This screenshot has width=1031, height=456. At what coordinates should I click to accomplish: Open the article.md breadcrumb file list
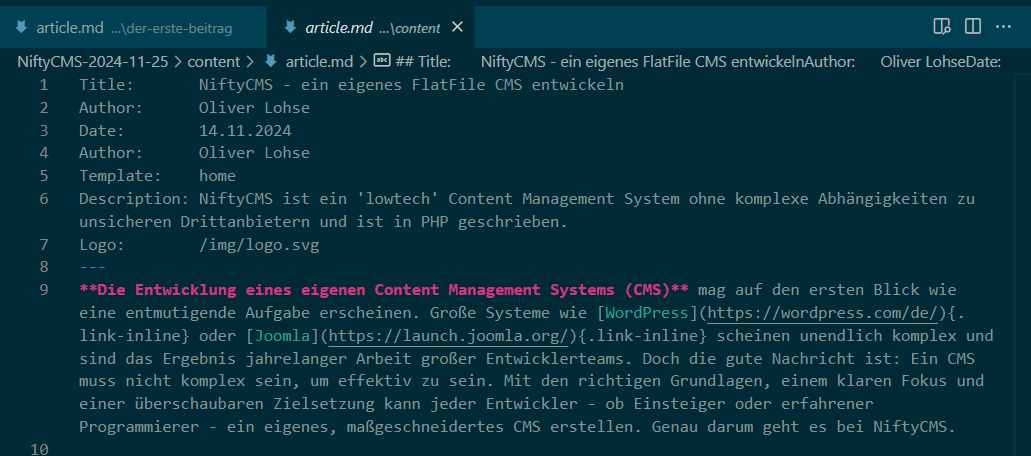(320, 62)
